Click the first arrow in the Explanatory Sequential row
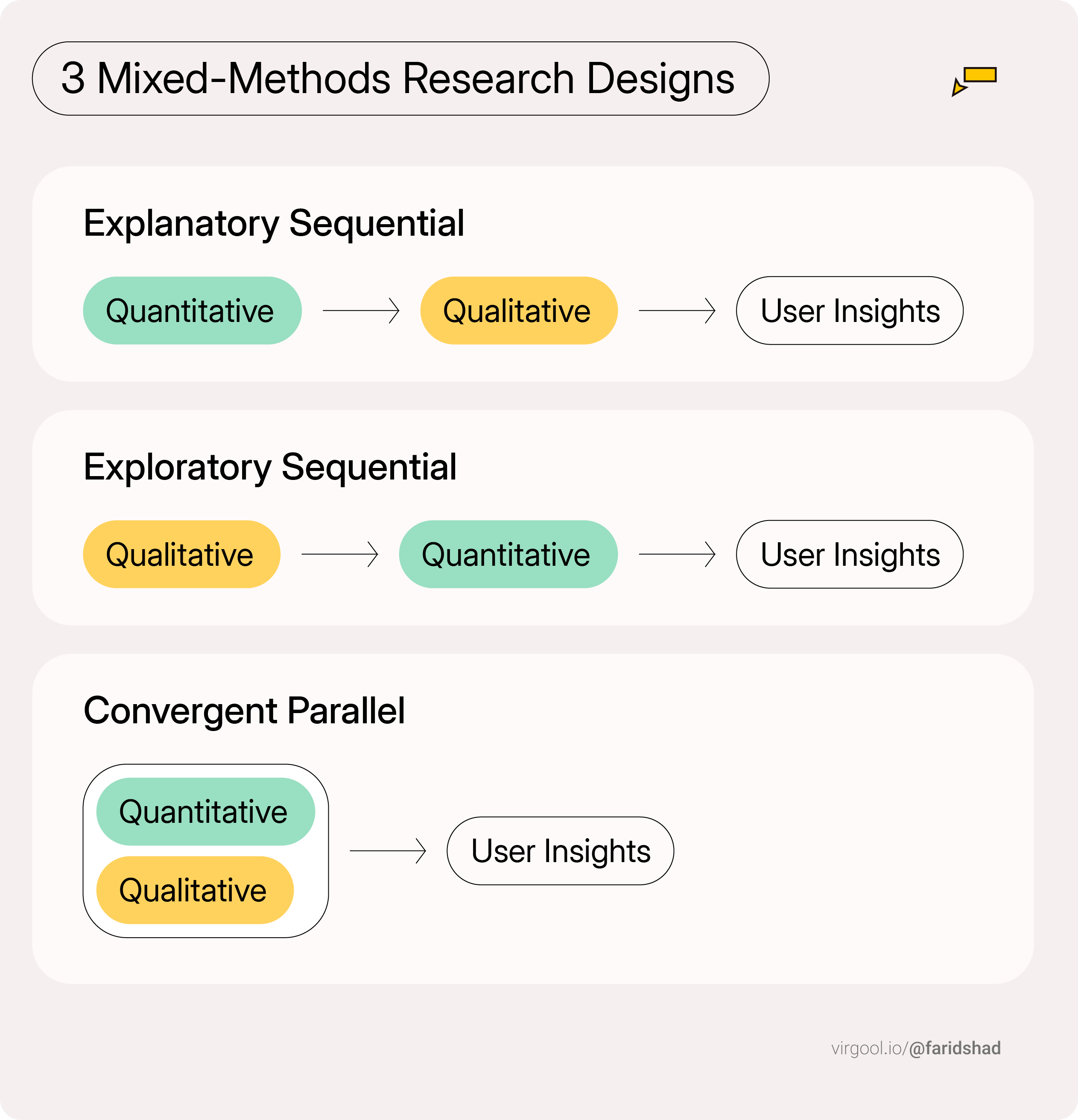 361,310
